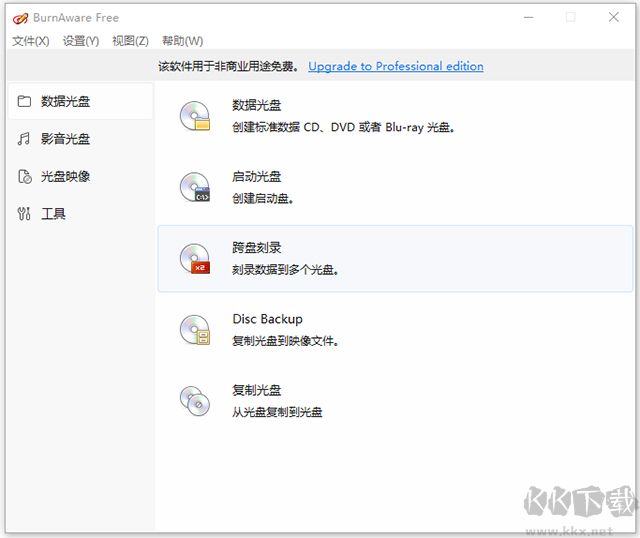The image size is (640, 538).
Task: Click the Disc Backup disc icon
Action: 195,330
